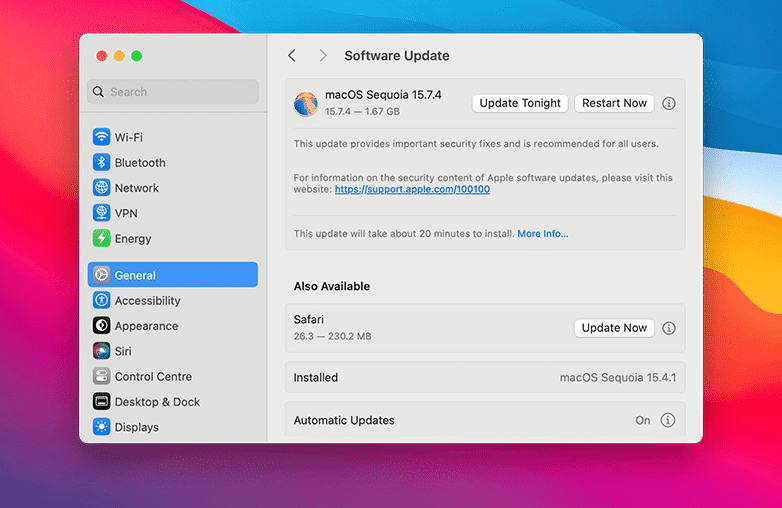Viewport: 782px width, 508px height.
Task: Click the Control Centre icon
Action: pos(101,377)
